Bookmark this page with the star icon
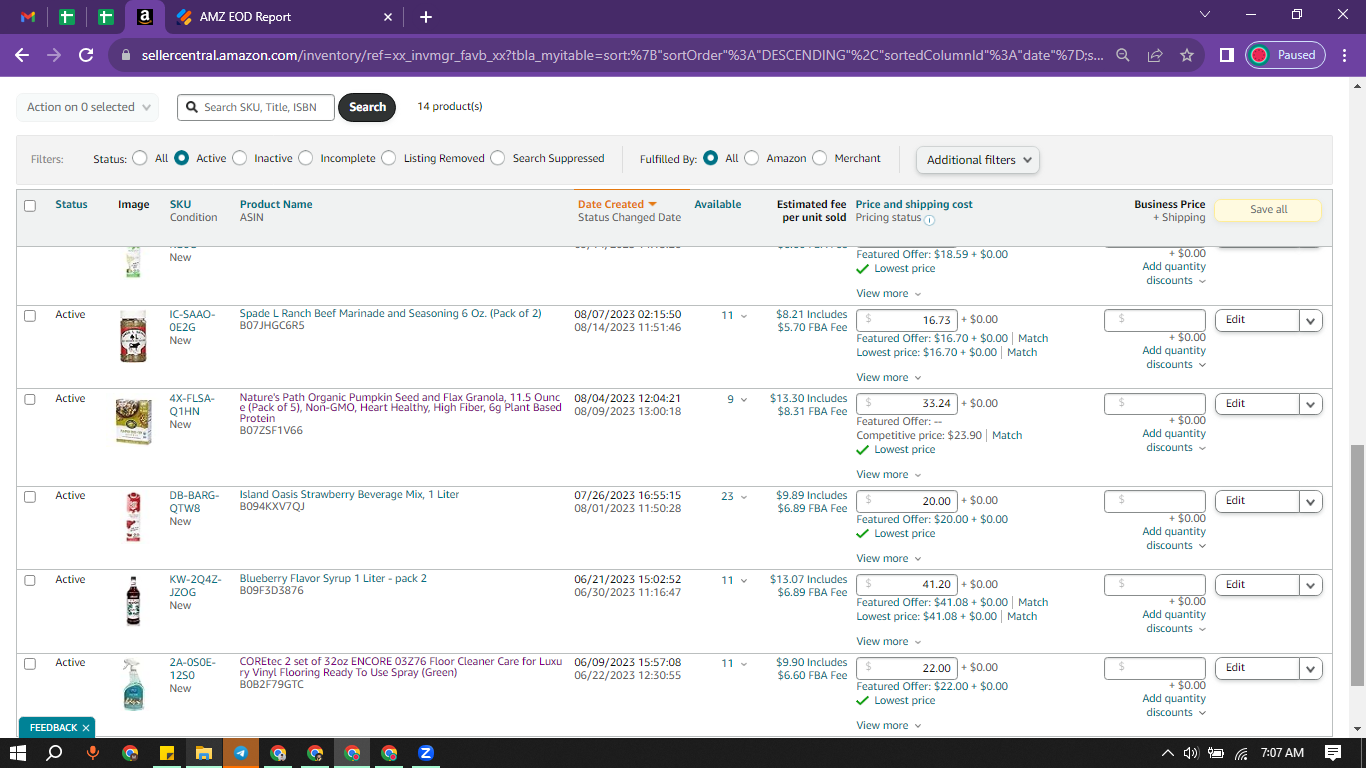This screenshot has width=1366, height=768. (1187, 56)
